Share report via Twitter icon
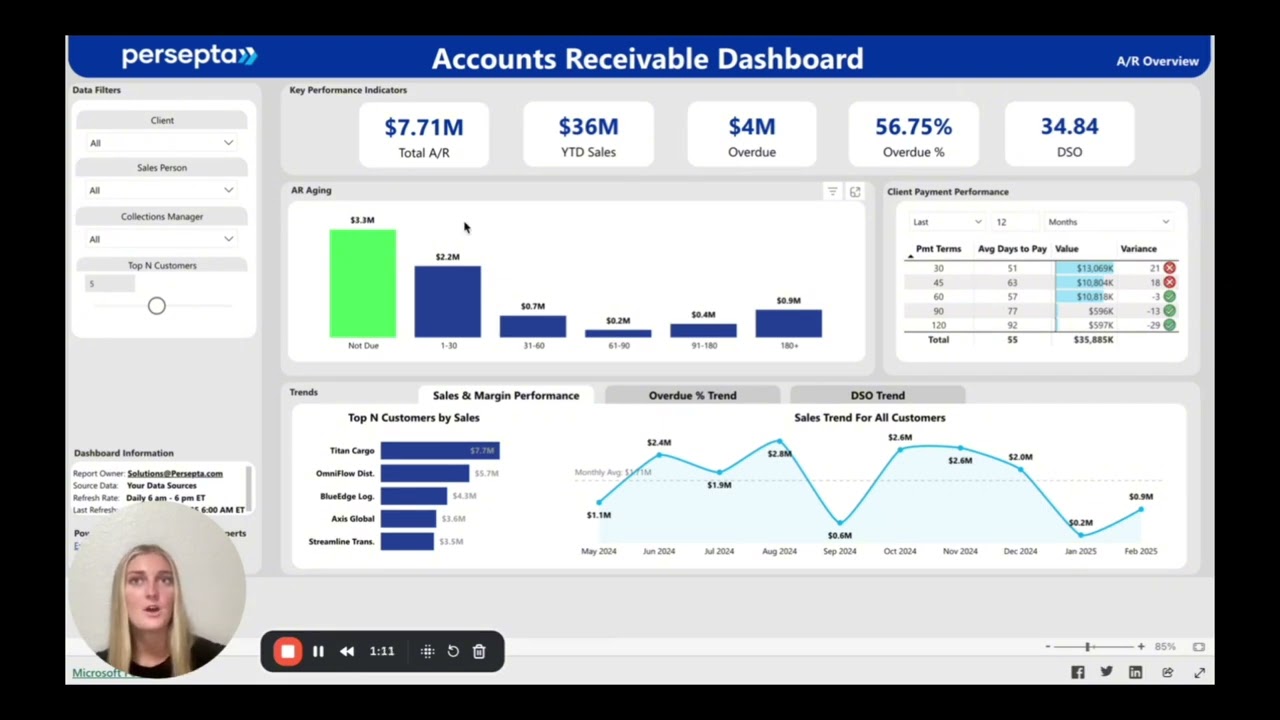 point(1106,673)
